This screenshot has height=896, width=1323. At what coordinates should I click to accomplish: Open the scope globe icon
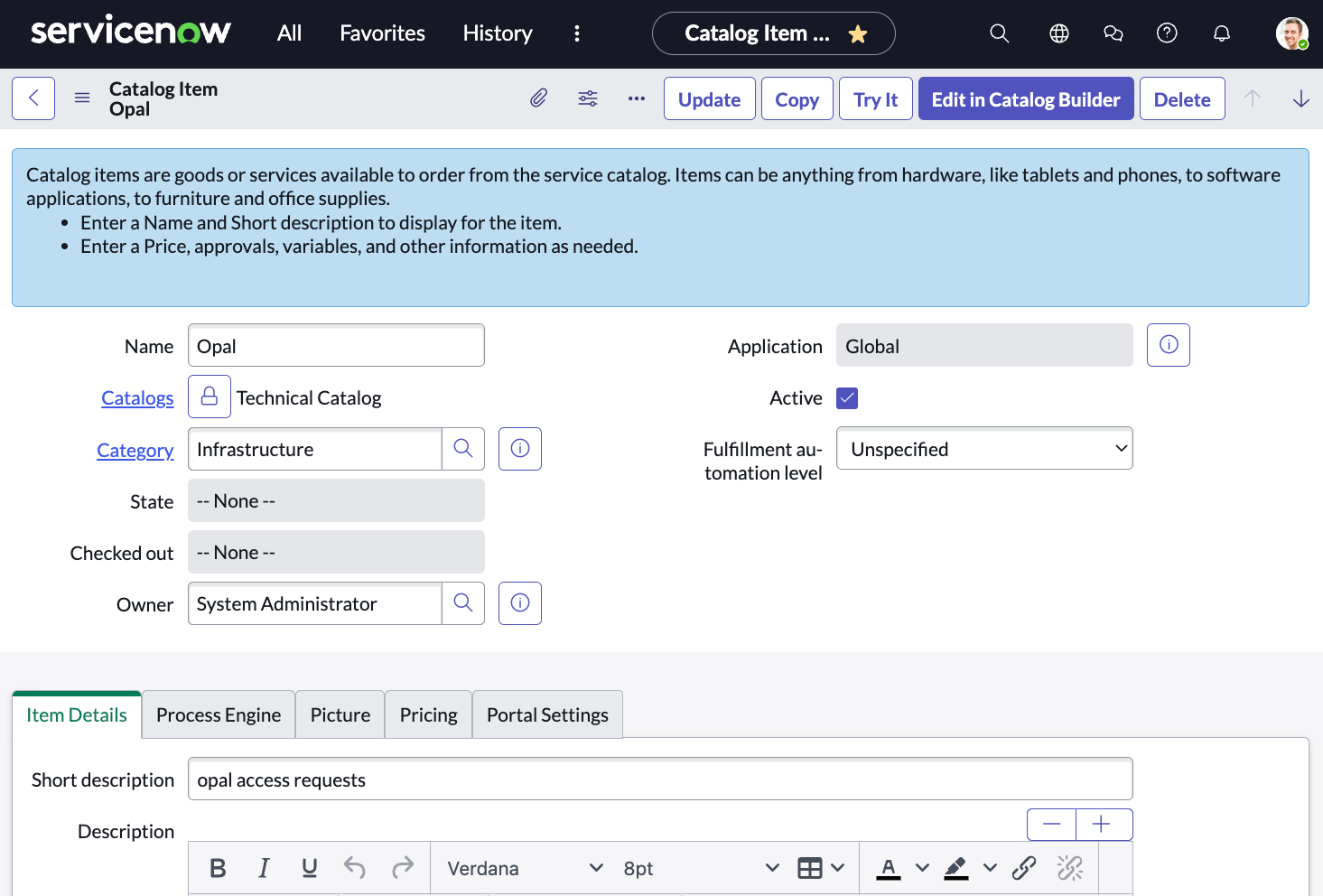tap(1059, 33)
